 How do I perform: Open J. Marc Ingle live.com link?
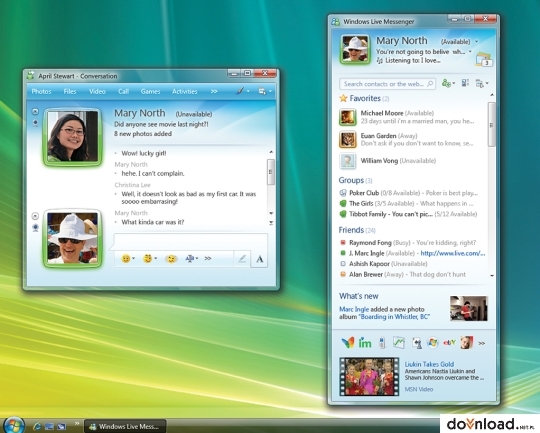(453, 254)
